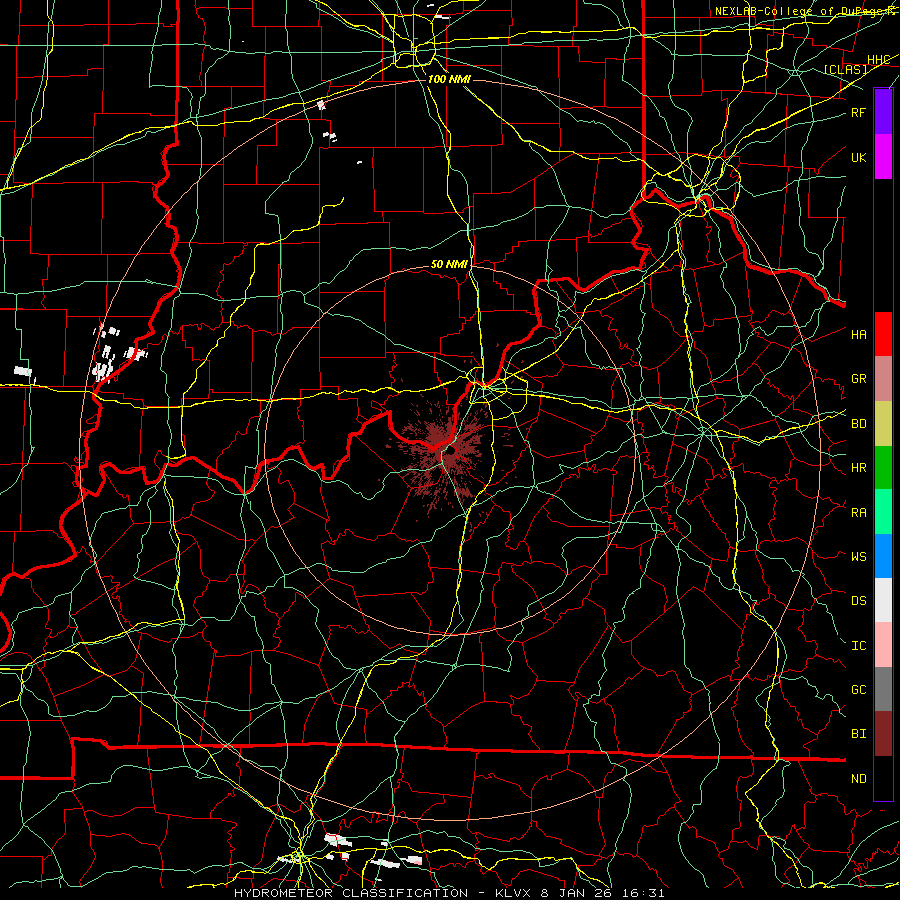The width and height of the screenshot is (900, 900).
Task: Click the NEXLAB-College of DuPage header text
Action: [807, 11]
